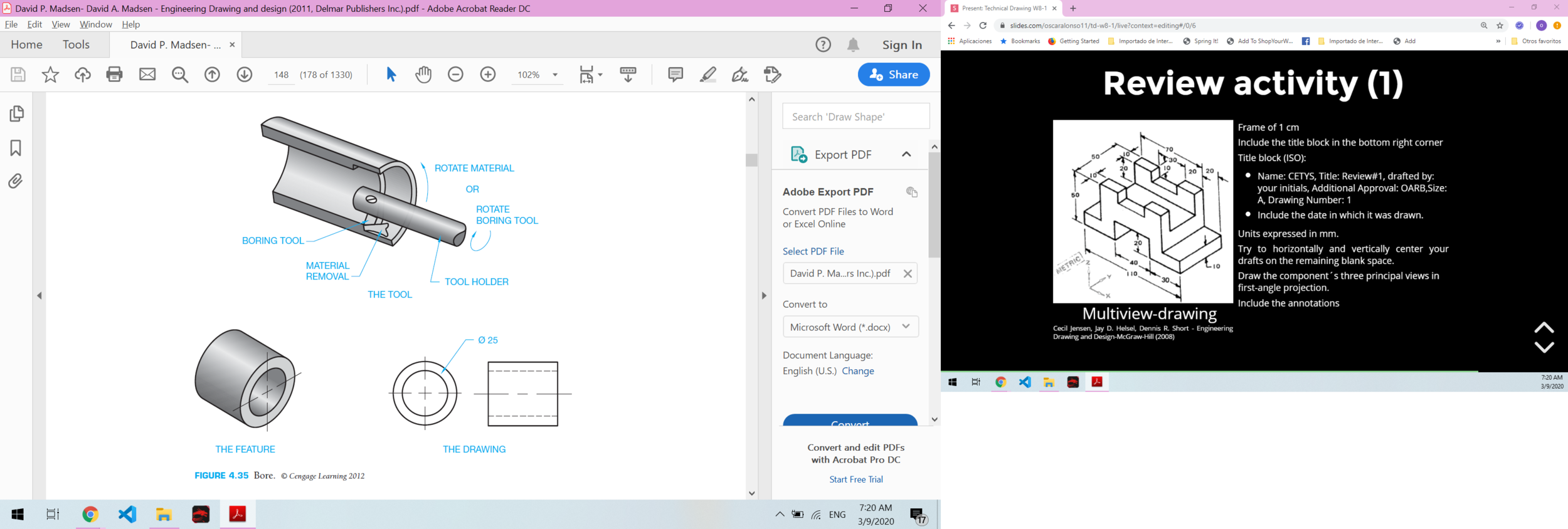
Task: Switch to the Tools tab
Action: (x=76, y=45)
